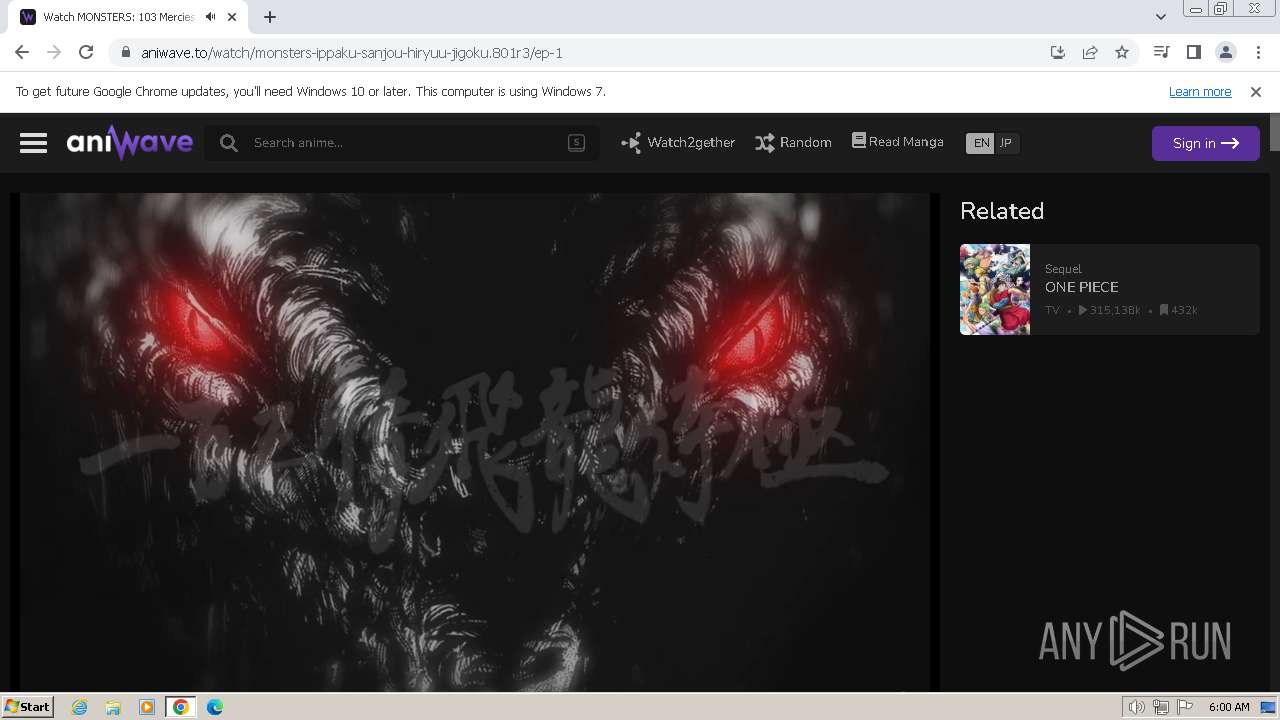Switch to Chrome in taskbar
1280x720 pixels.
[x=181, y=707]
